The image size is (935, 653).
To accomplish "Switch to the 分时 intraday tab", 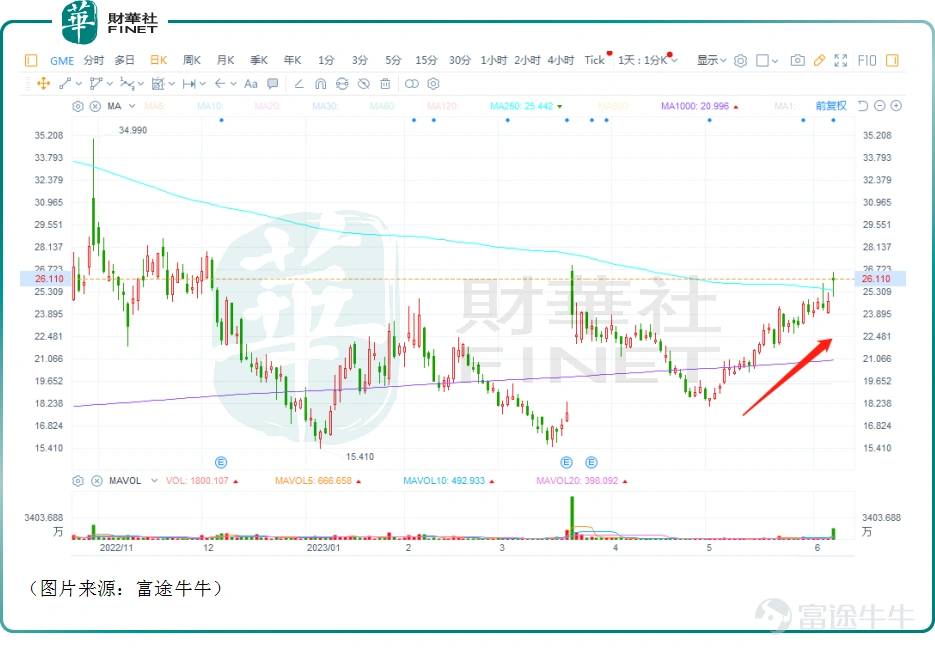I will click(x=94, y=60).
